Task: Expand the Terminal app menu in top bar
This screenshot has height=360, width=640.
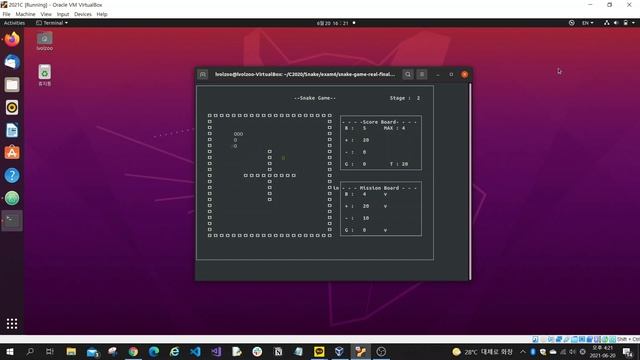Action: (x=52, y=23)
